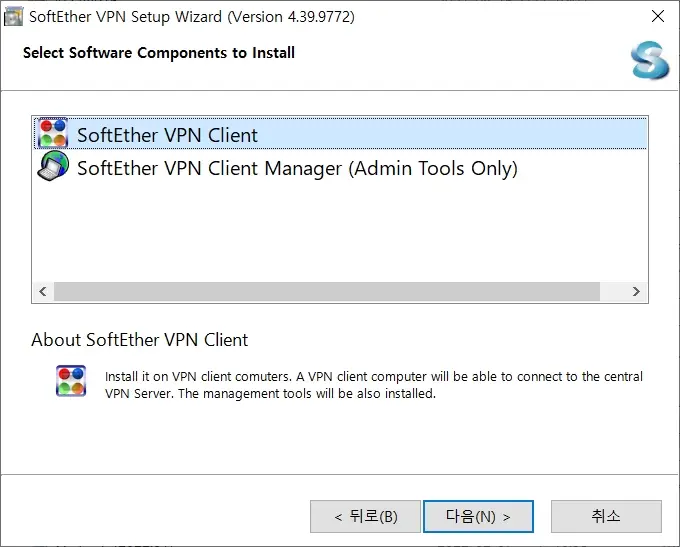Click the SoftEther S logo in header
Viewport: 680px width, 547px height.
click(x=649, y=60)
